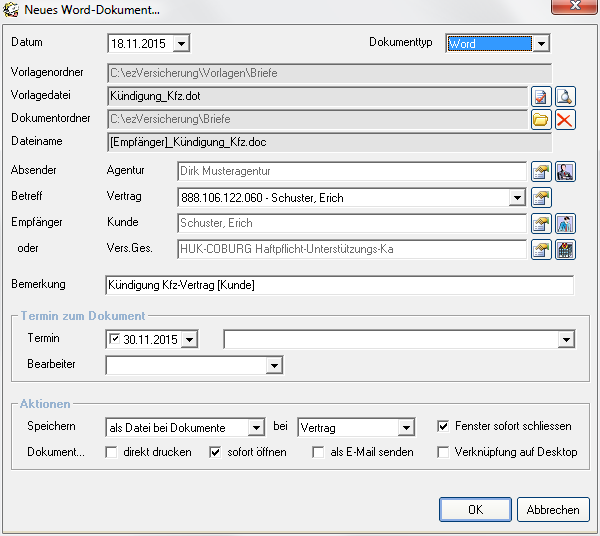600x536 pixels.
Task: Click the insurance company building icon in Vers.Ges. row
Action: click(x=566, y=249)
